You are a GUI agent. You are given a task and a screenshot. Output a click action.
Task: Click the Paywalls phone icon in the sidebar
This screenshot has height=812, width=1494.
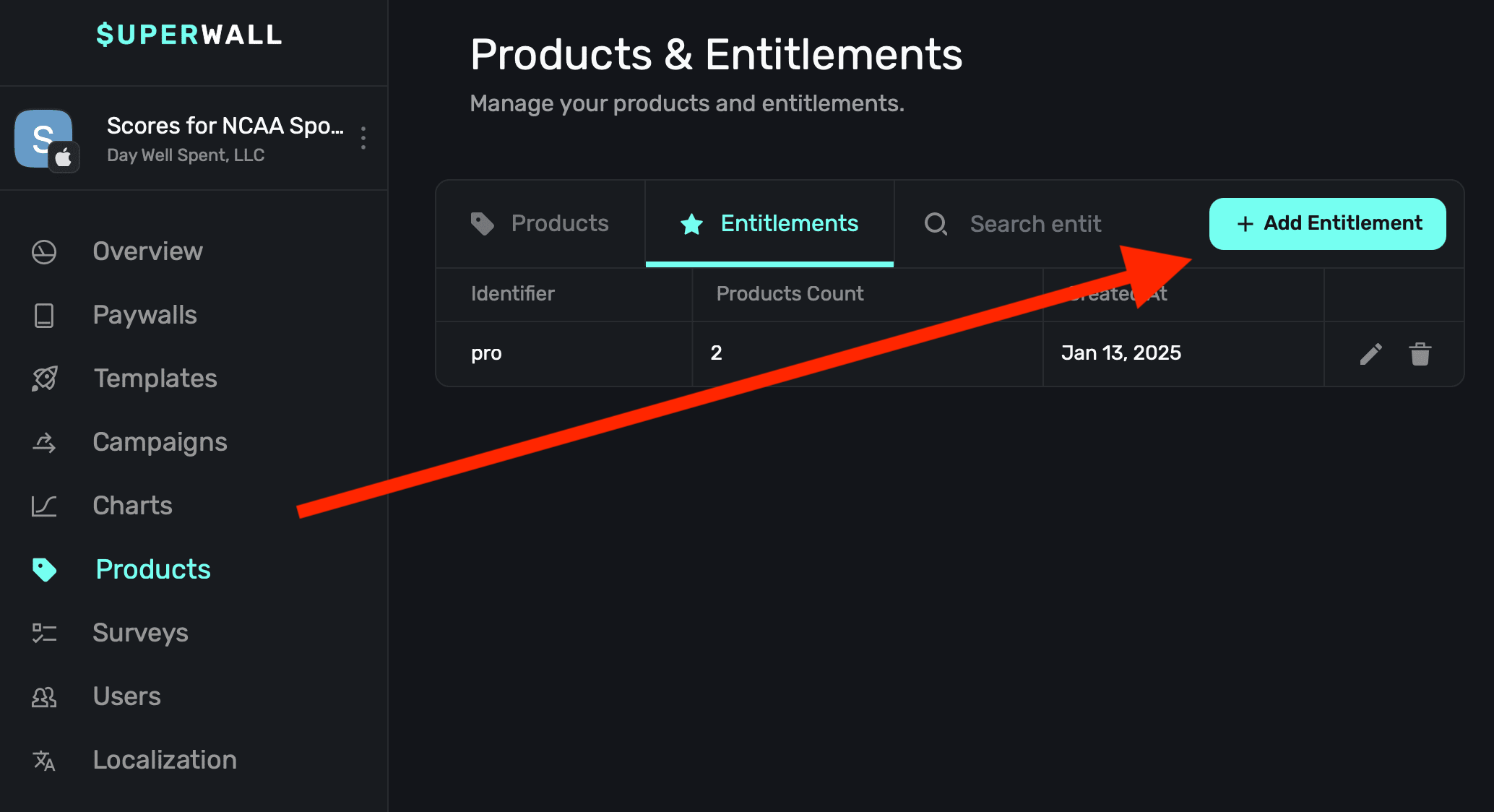click(44, 316)
